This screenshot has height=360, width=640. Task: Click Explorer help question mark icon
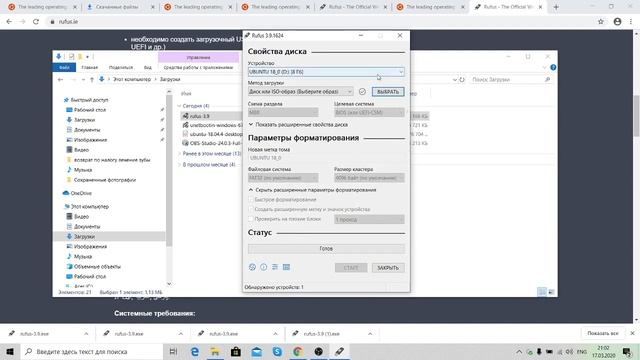(553, 67)
